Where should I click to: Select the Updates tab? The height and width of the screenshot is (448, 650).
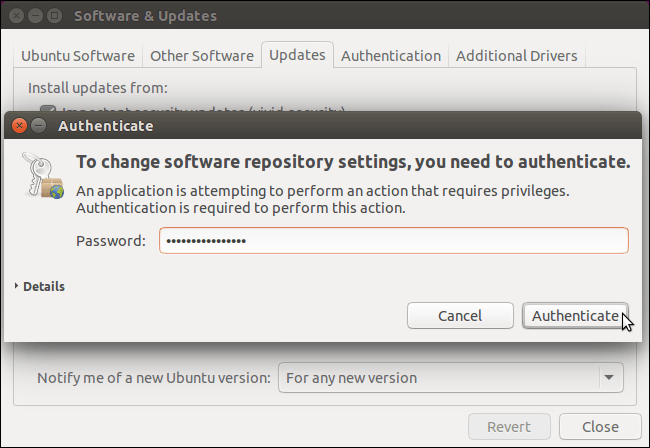coord(297,55)
